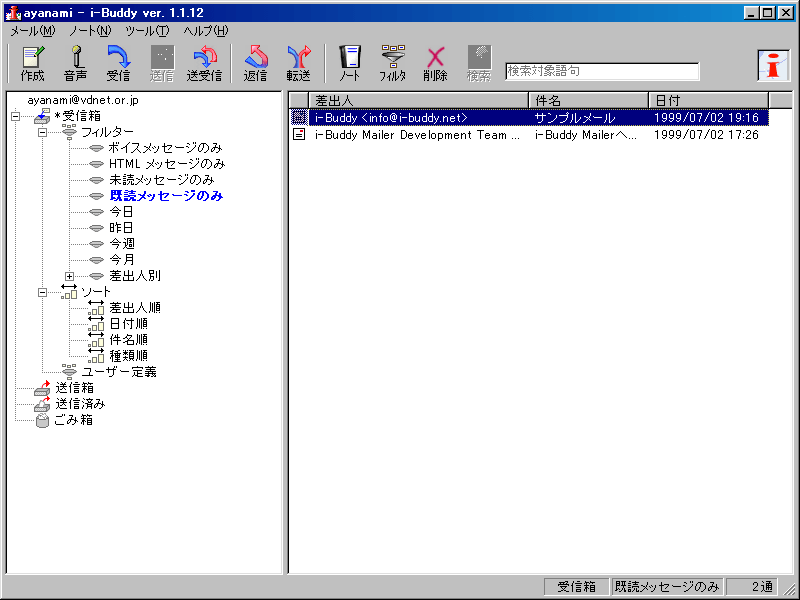The height and width of the screenshot is (600, 800).
Task: Click the window resize grip in the status bar corner
Action: [x=789, y=588]
